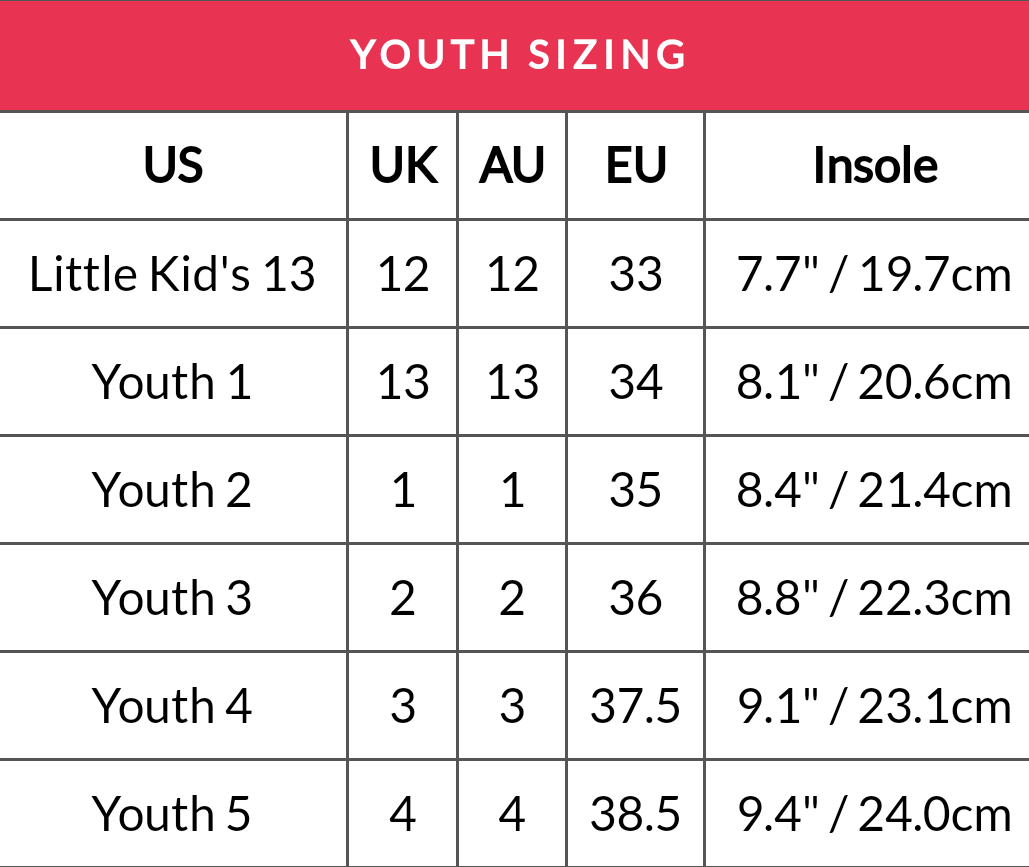Click the EU 37.5 cell
This screenshot has width=1029, height=867.
[635, 706]
